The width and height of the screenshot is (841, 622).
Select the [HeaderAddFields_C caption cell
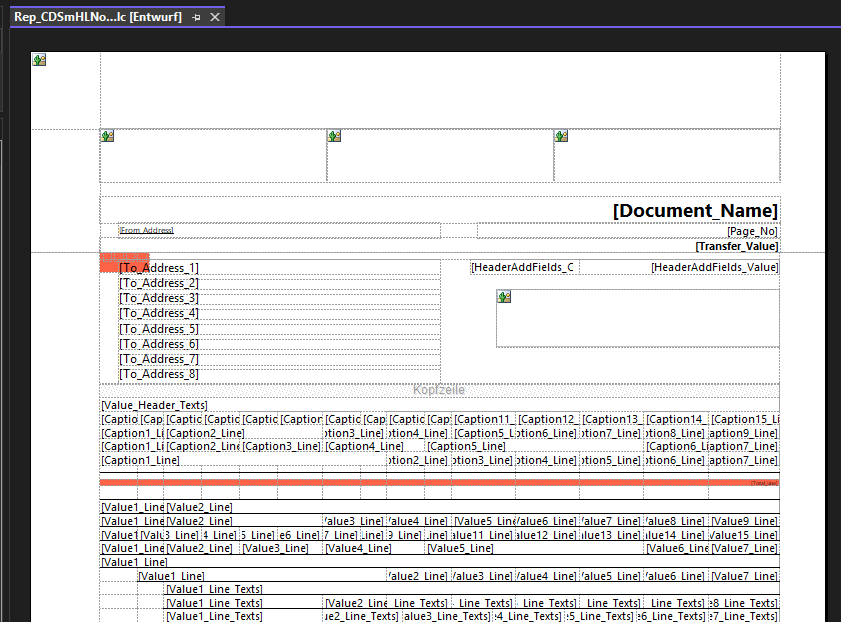pyautogui.click(x=525, y=267)
